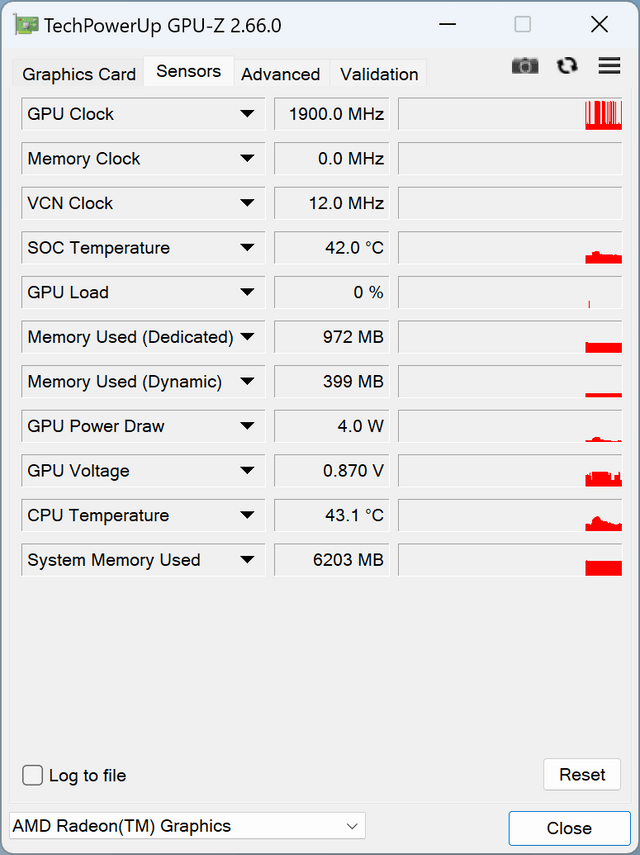Expand the Memory Used (Dedicated) dropdown

247,337
